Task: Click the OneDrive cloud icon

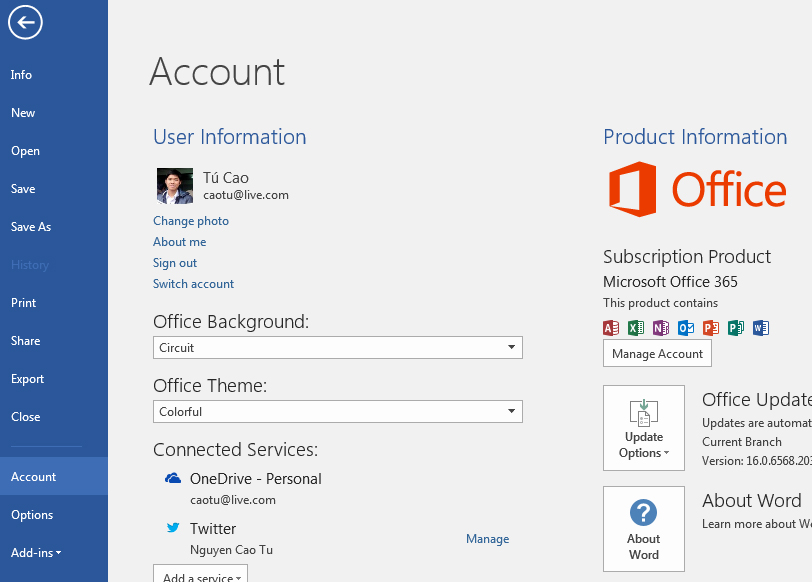Action: [173, 478]
